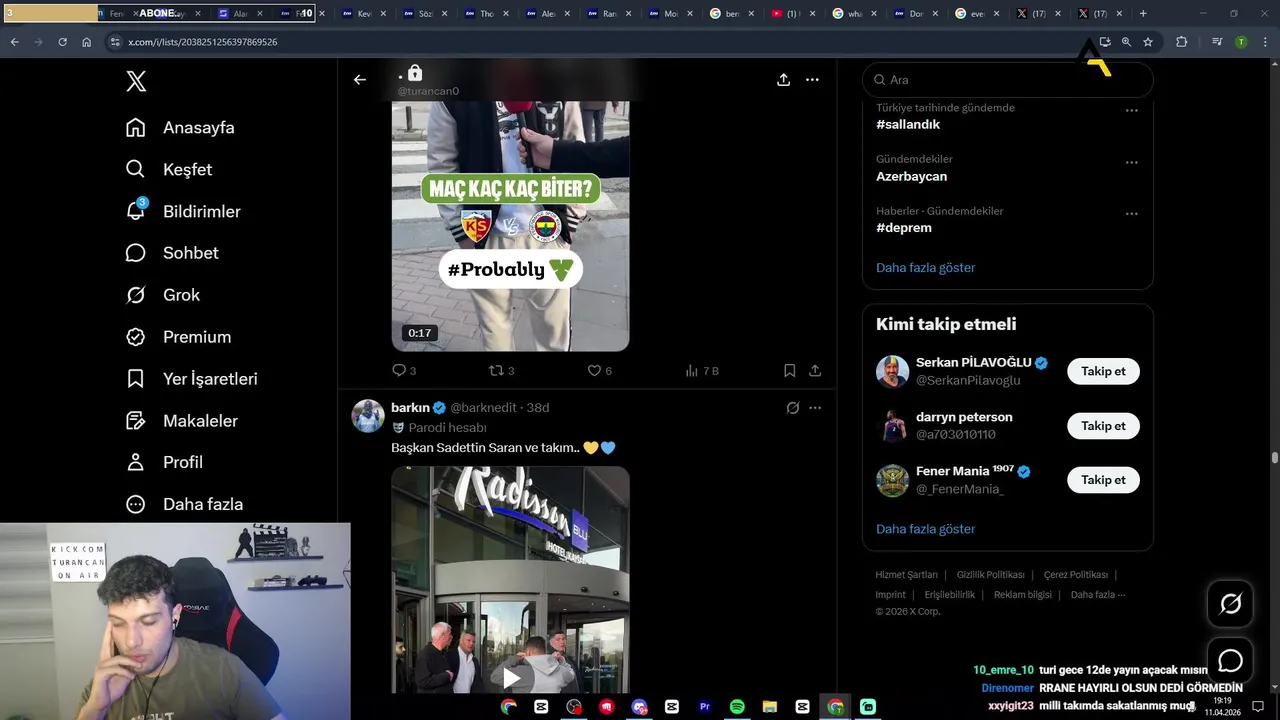Open barkın display name link
Image resolution: width=1280 pixels, height=720 pixels.
click(410, 408)
